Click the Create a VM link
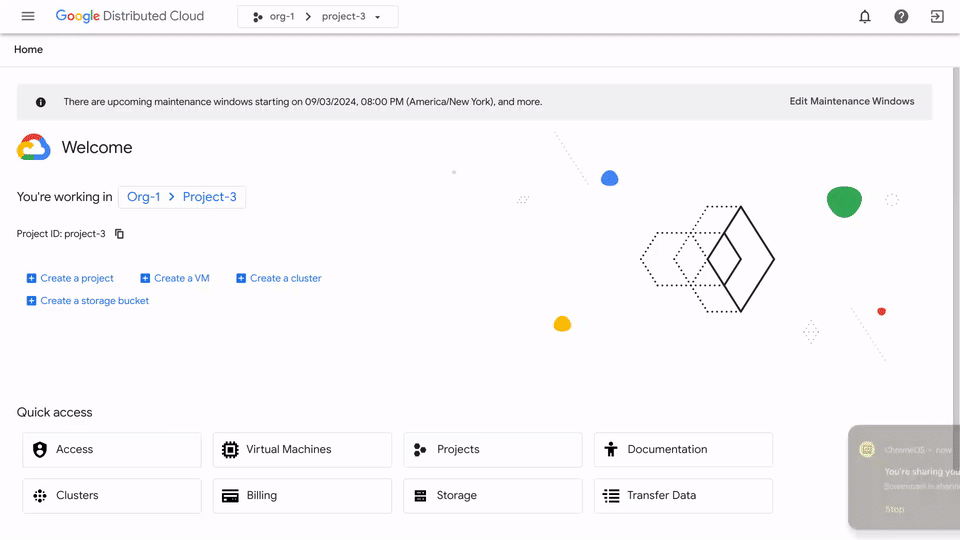The height and width of the screenshot is (540, 960). (x=182, y=279)
